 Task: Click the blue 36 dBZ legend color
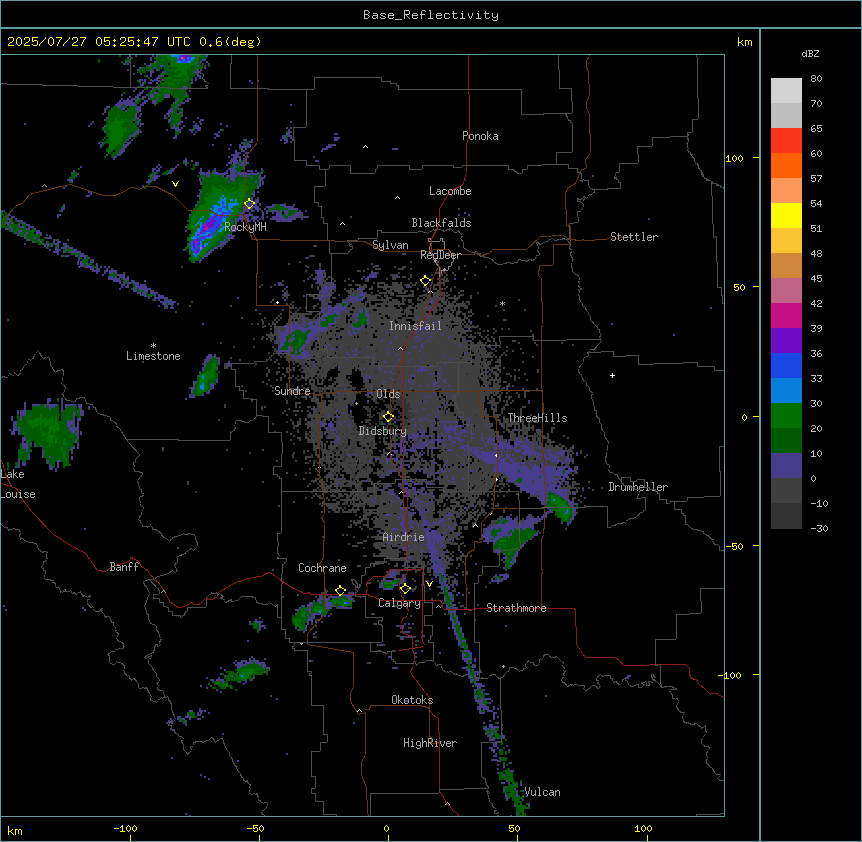pyautogui.click(x=786, y=365)
